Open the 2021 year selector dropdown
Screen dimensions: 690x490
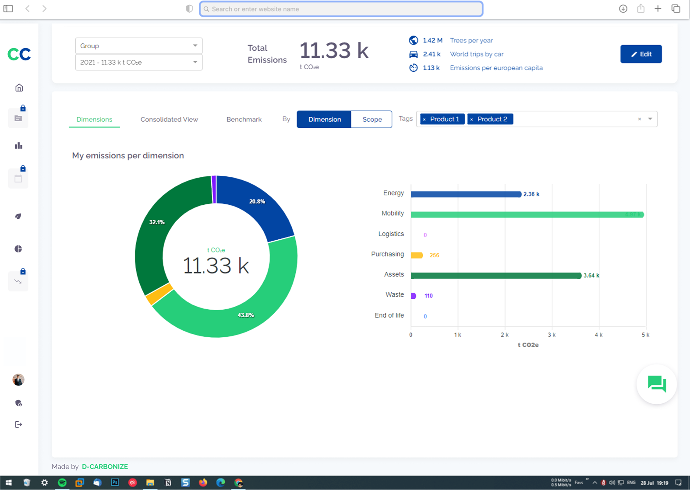coord(139,62)
